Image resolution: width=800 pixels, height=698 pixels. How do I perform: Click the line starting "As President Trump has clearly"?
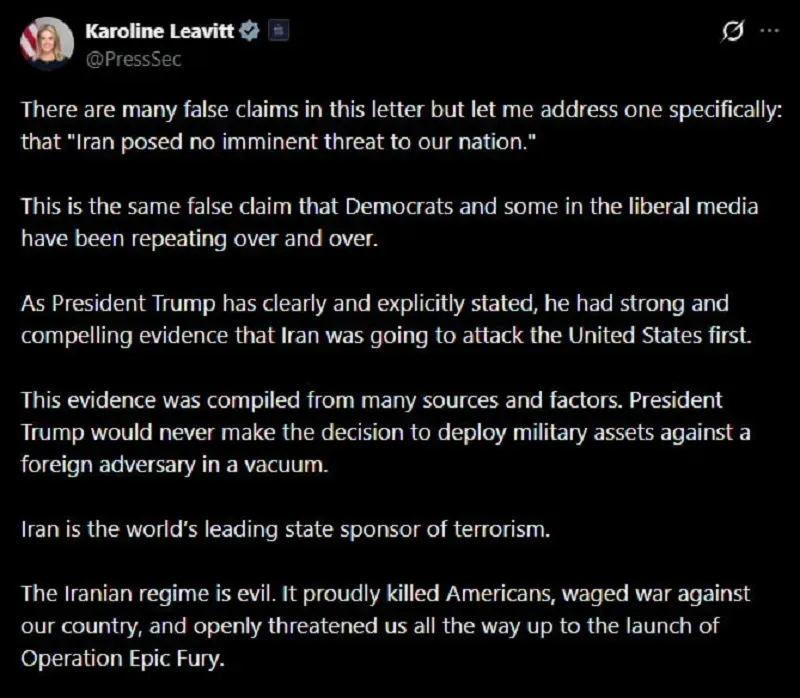click(375, 304)
